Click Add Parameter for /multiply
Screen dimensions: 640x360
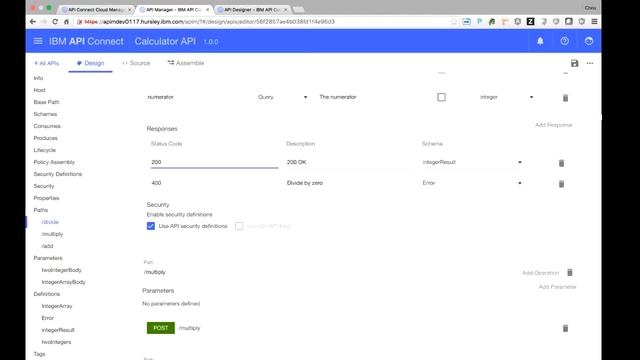click(x=557, y=287)
